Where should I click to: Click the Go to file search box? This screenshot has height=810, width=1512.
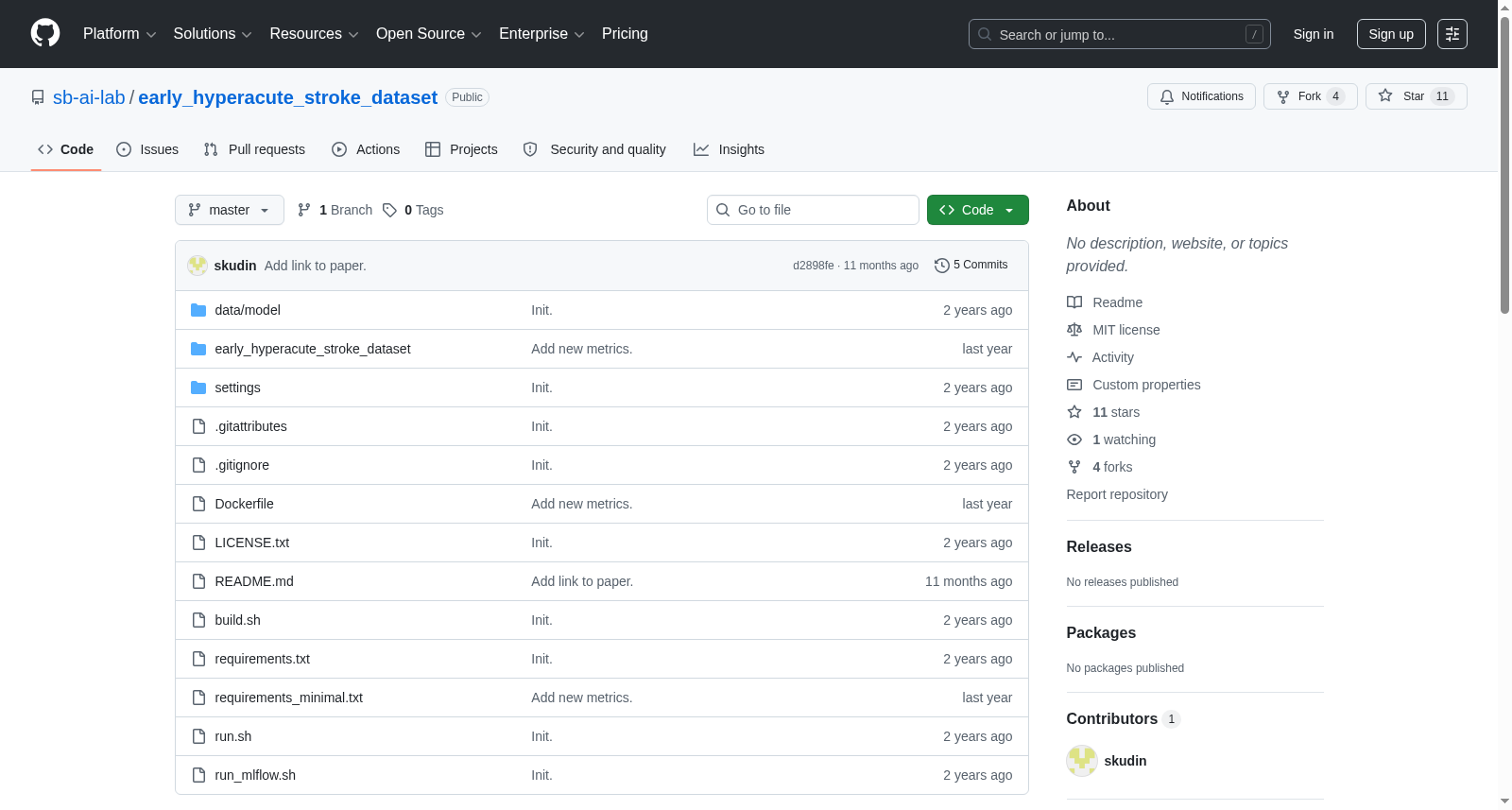coord(813,210)
